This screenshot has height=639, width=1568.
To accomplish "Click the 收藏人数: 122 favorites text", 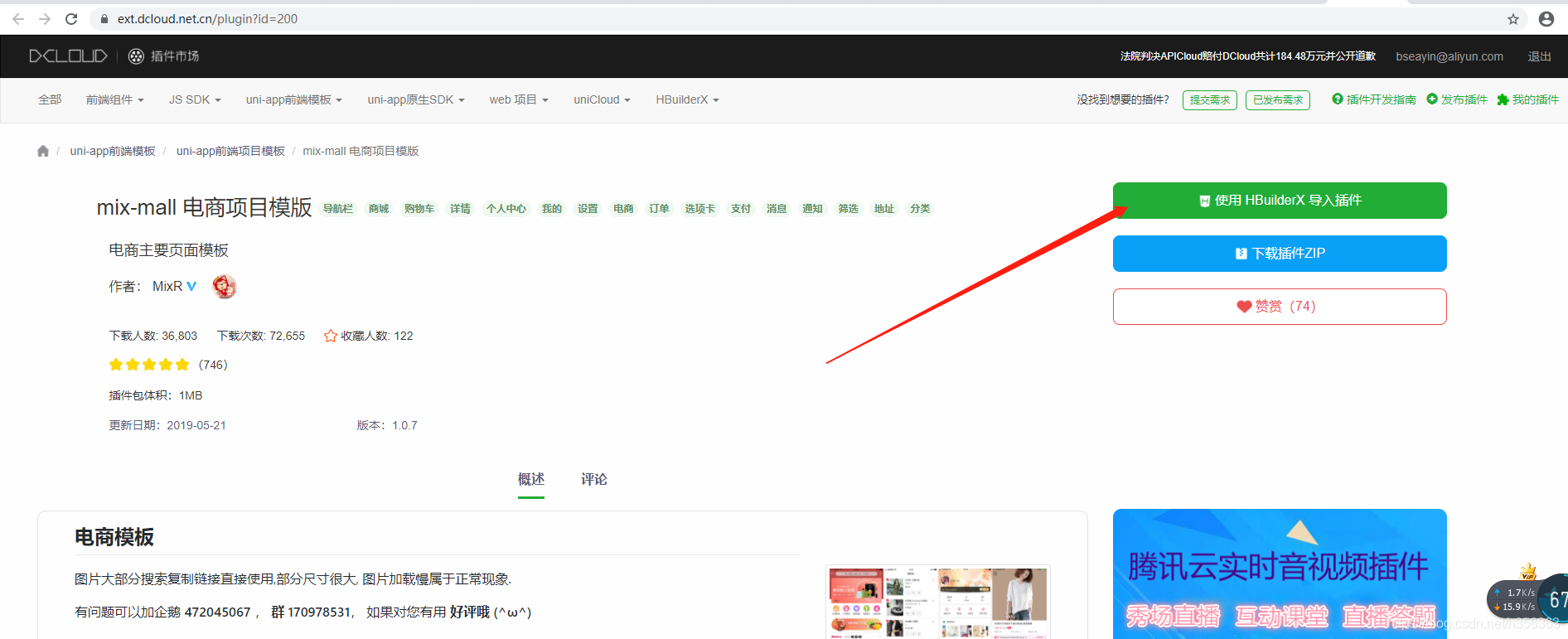I will click(377, 336).
